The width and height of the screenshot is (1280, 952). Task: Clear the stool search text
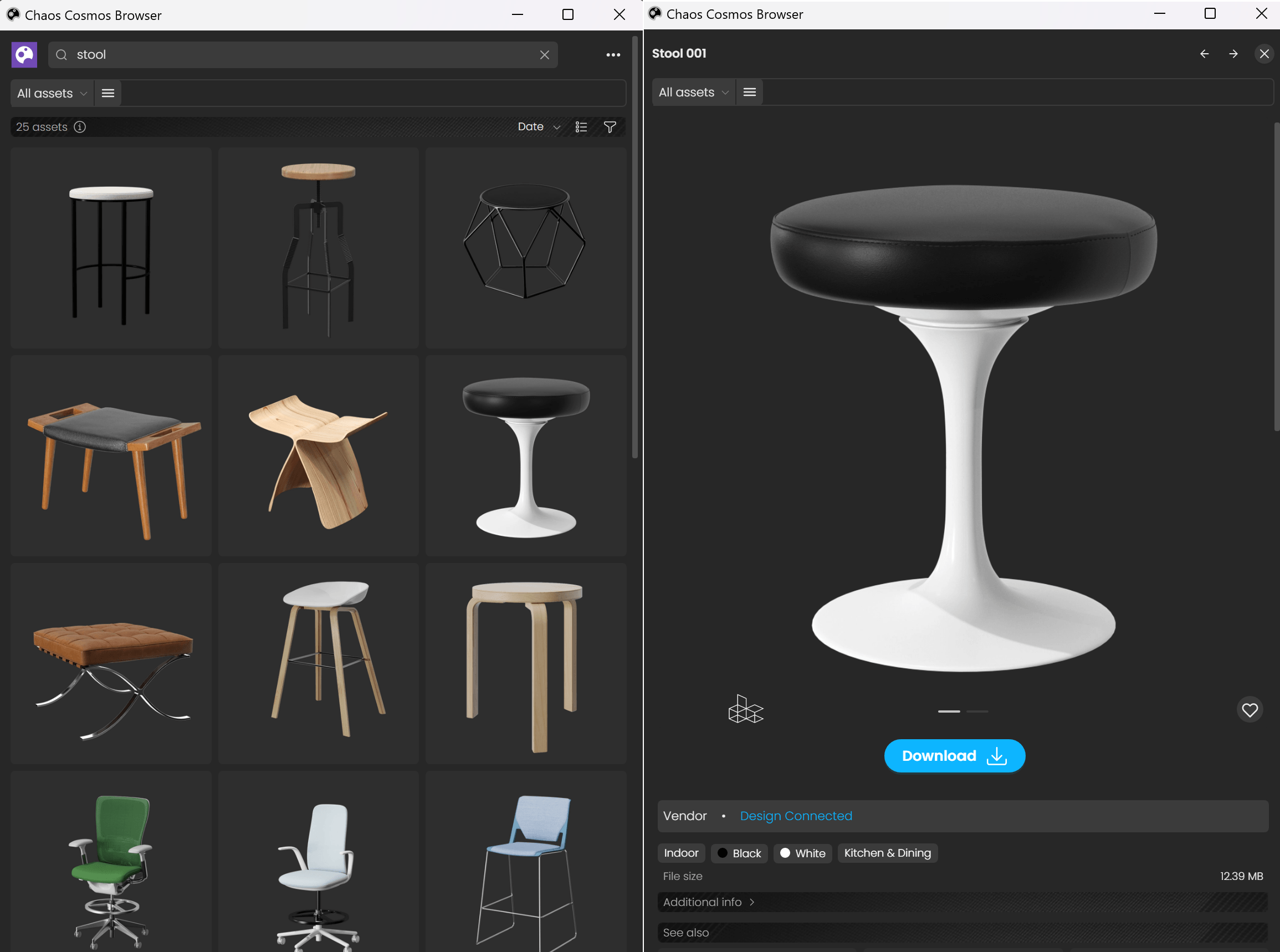544,55
